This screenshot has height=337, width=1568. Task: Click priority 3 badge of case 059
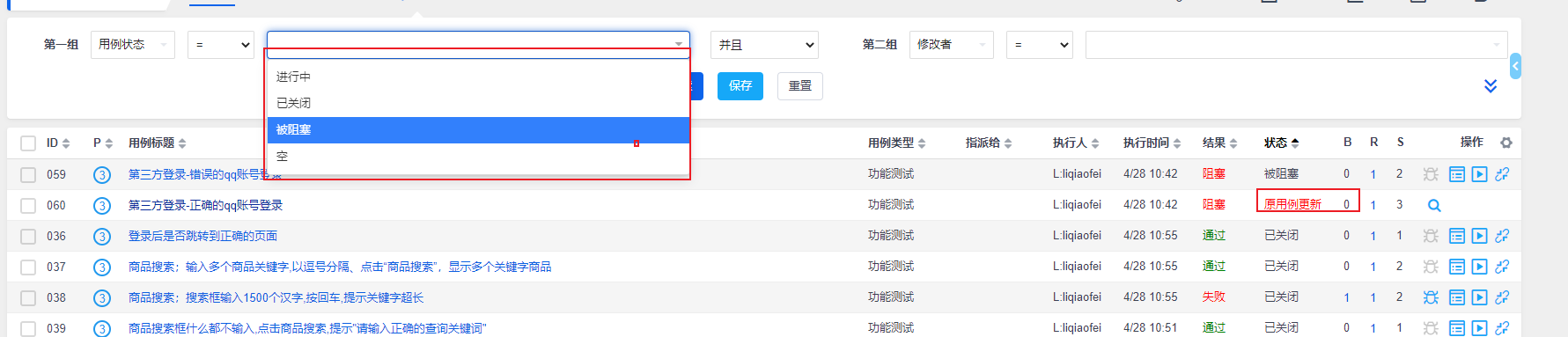click(x=102, y=174)
